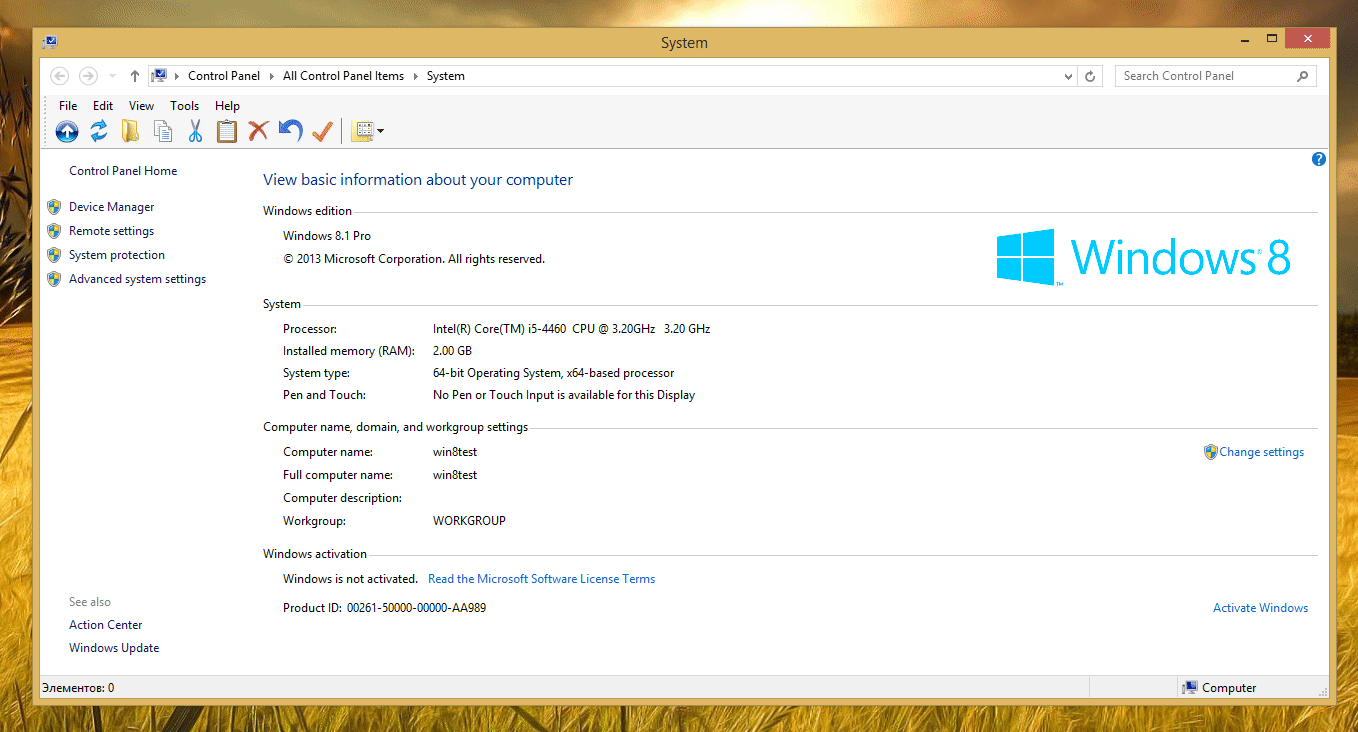The image size is (1358, 732).
Task: Click the blue Help question mark icon
Action: 1319,159
